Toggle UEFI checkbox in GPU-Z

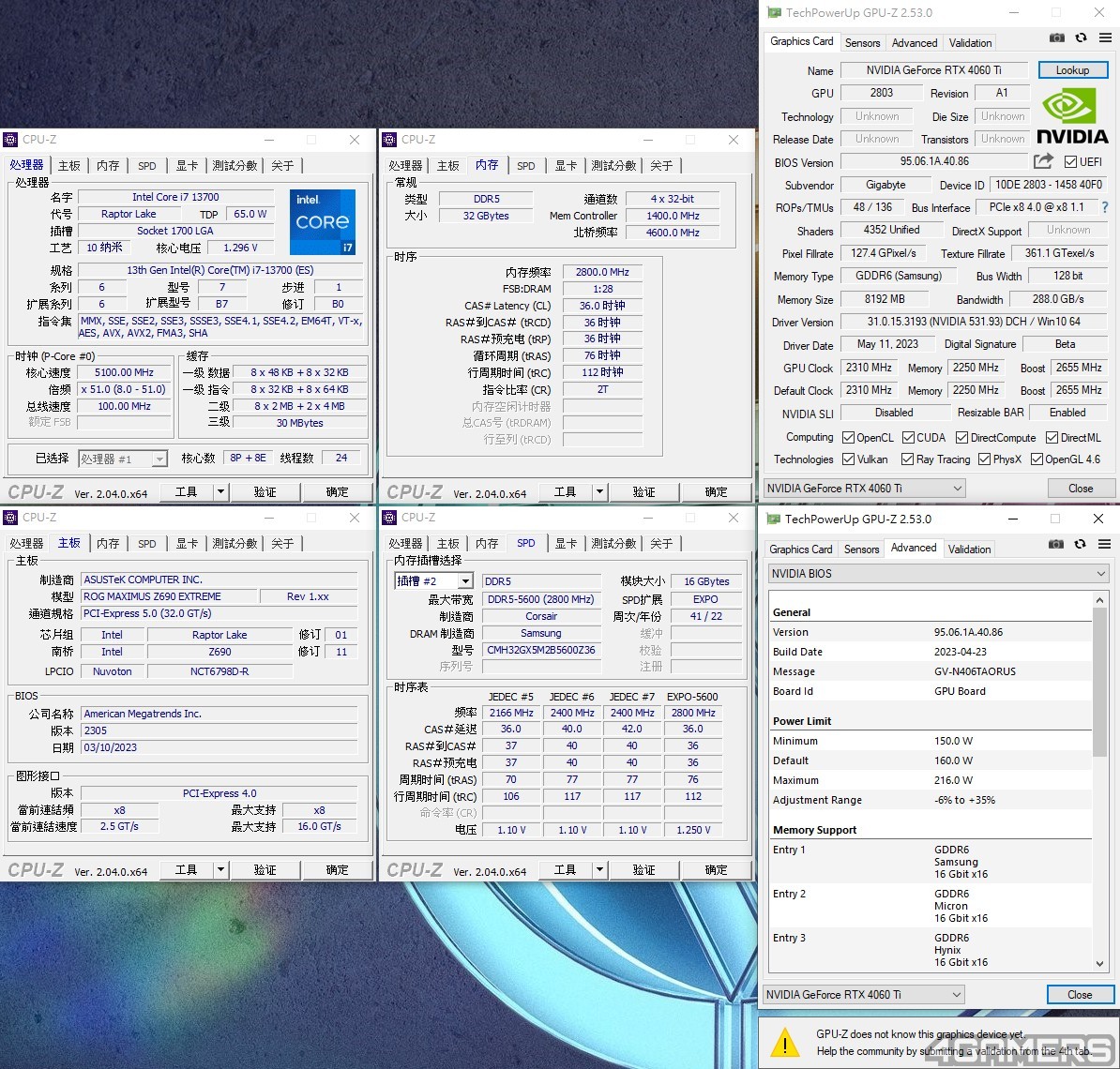point(1070,162)
